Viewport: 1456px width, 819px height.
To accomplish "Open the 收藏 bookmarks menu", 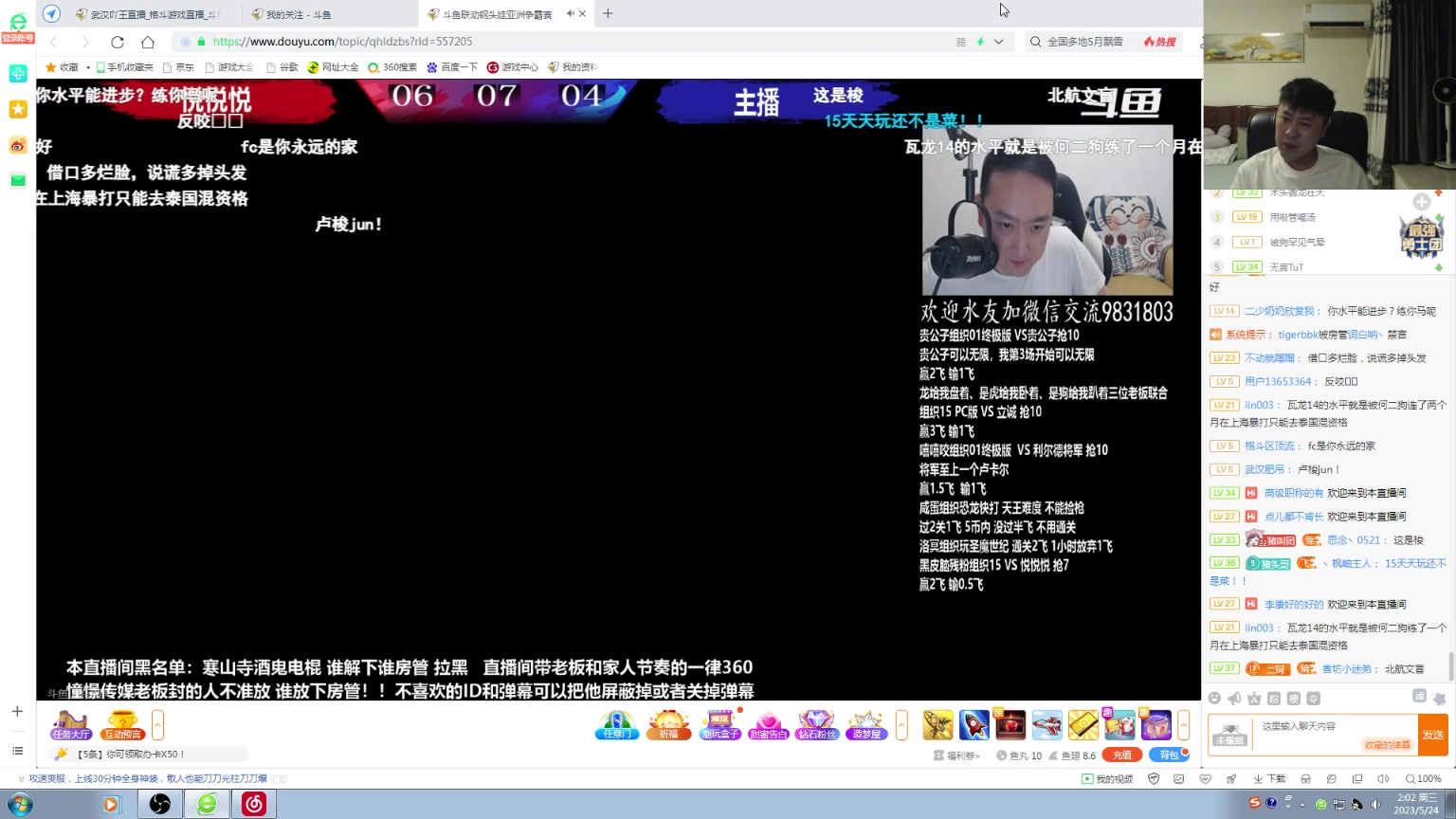I will (63, 67).
